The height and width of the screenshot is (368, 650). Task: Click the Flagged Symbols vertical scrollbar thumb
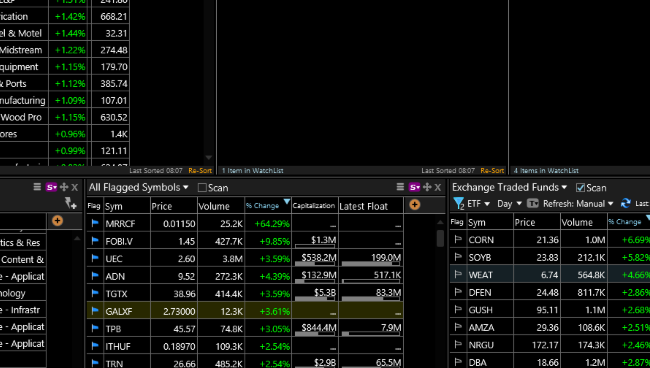click(440, 238)
